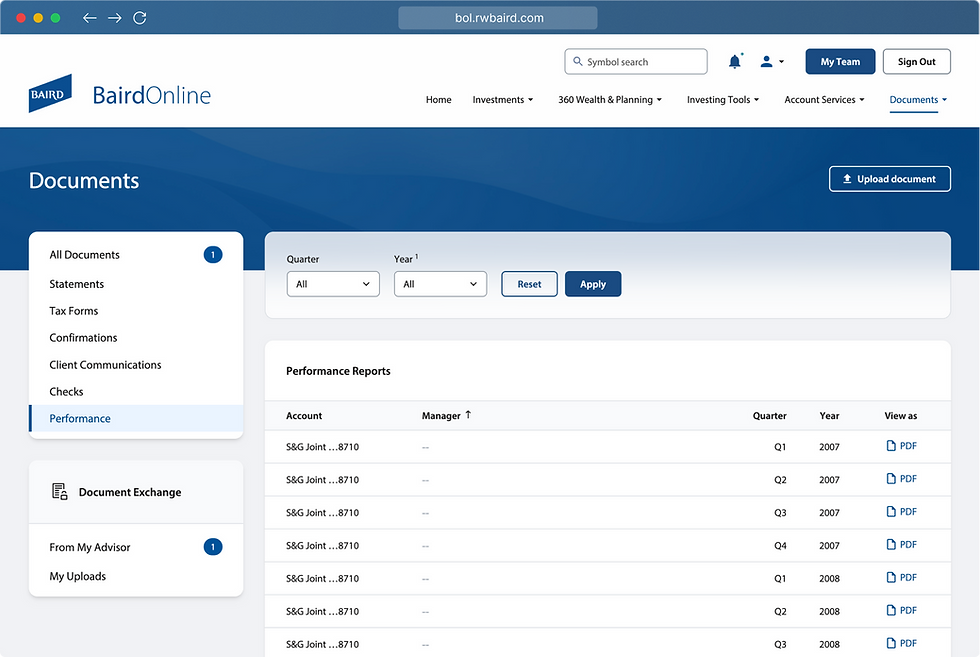Open the user profile icon menu
The width and height of the screenshot is (980, 657).
point(772,61)
